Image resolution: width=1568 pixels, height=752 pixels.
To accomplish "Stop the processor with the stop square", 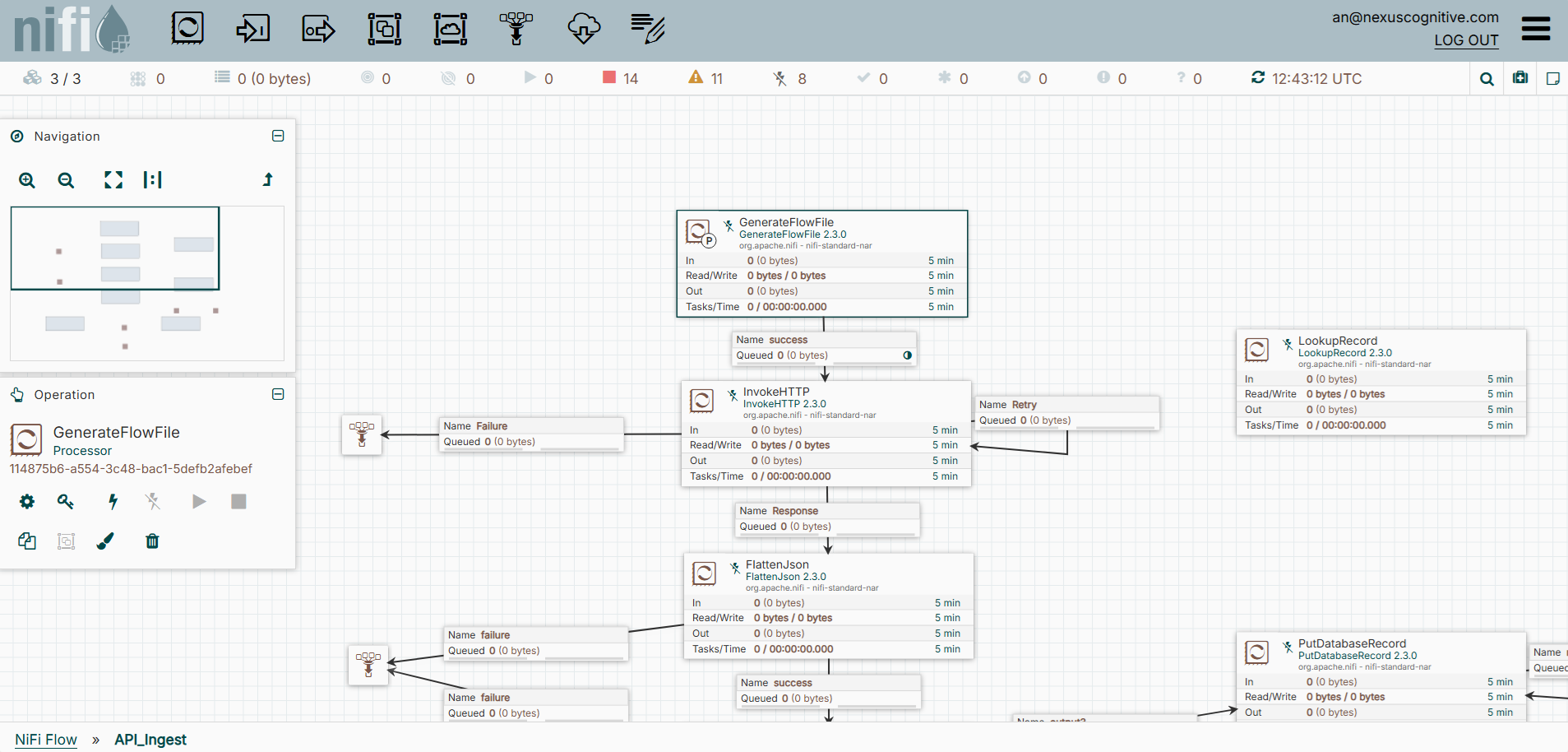I will click(x=238, y=501).
